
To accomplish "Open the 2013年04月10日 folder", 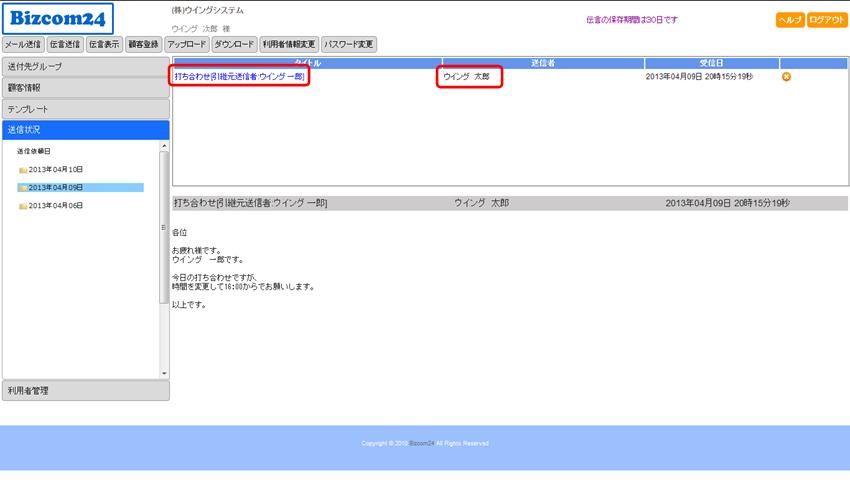I will coord(55,169).
